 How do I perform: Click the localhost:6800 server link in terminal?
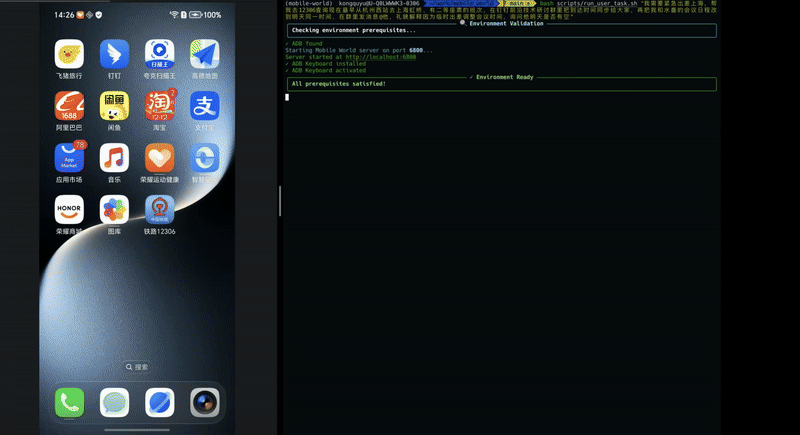381,57
